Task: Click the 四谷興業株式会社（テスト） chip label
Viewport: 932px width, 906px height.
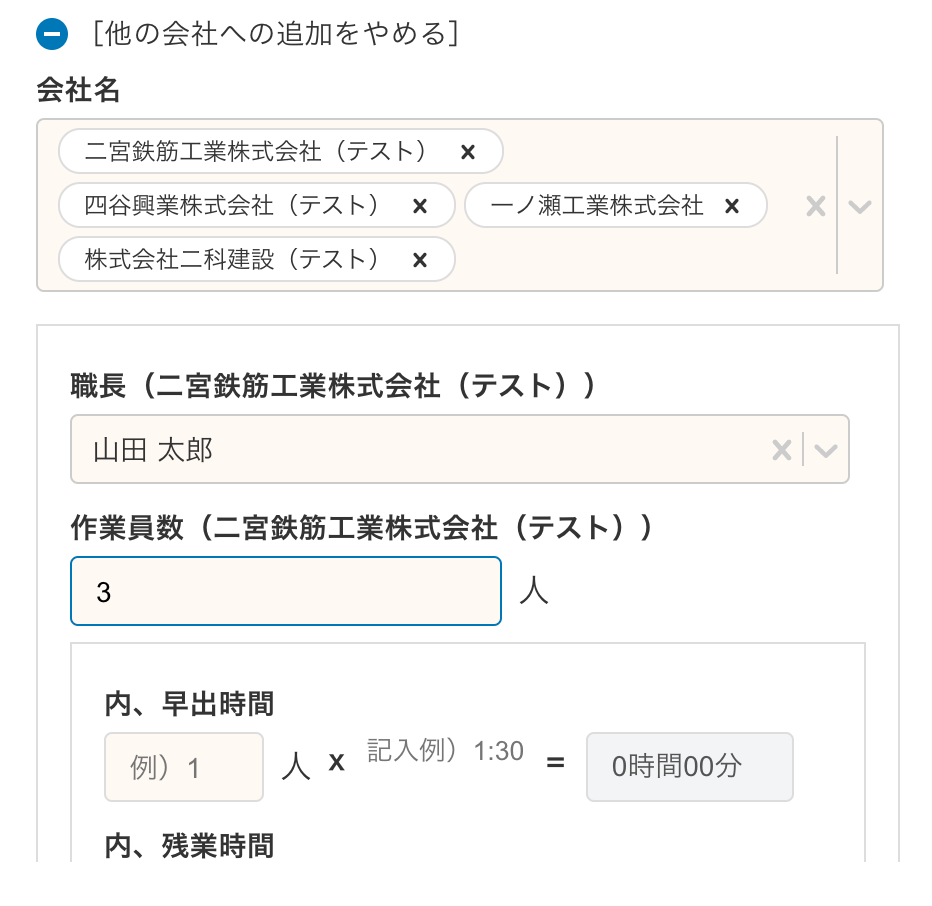Action: [x=232, y=206]
